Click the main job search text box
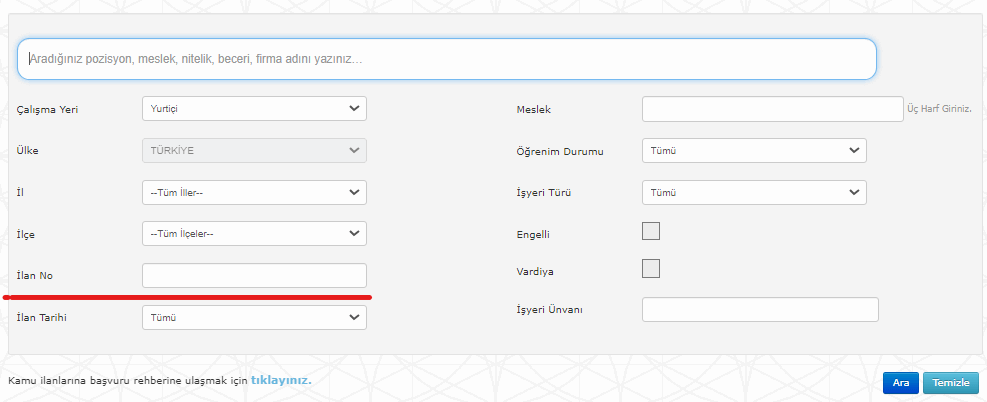Image resolution: width=987 pixels, height=402 pixels. tap(446, 59)
